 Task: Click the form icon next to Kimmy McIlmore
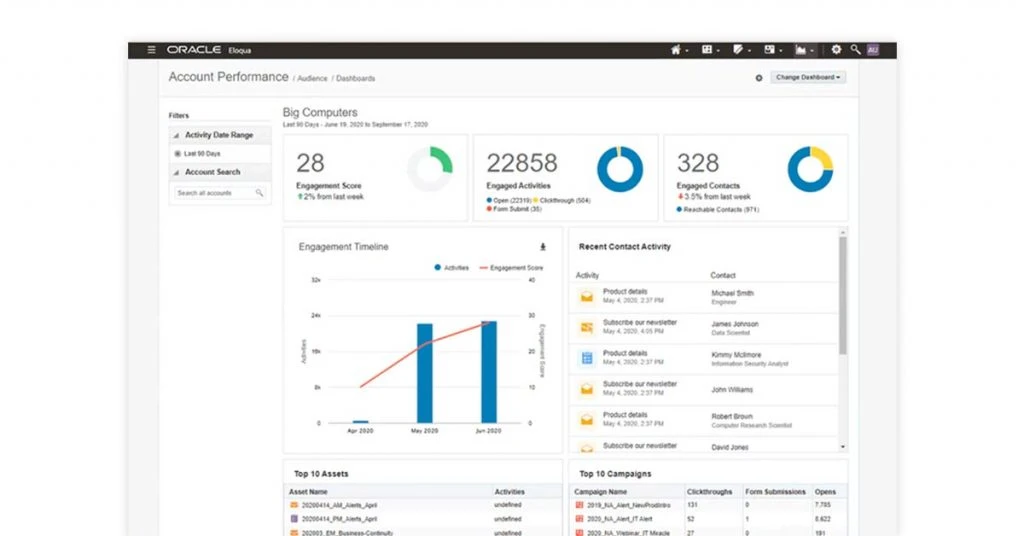587,357
